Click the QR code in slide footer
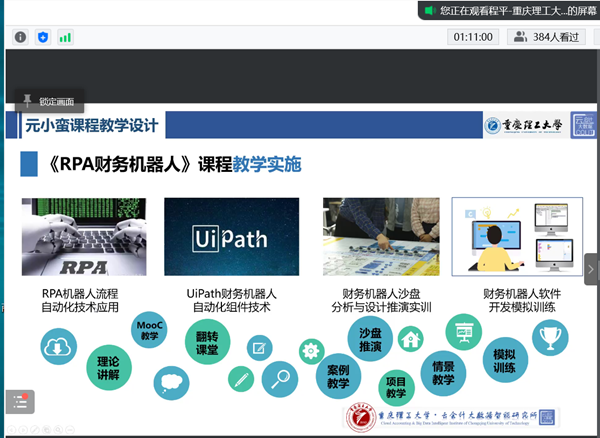 point(547,417)
